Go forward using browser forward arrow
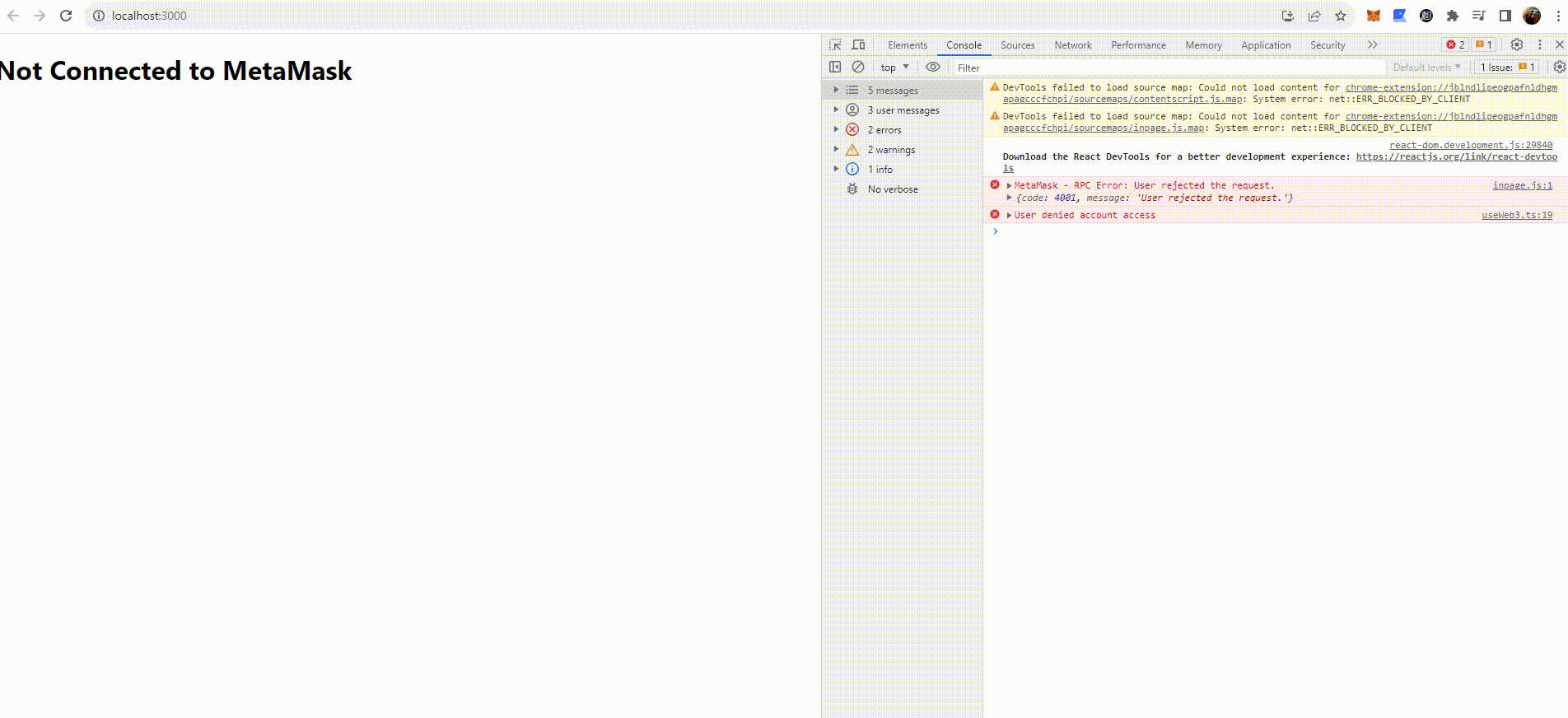1568x718 pixels. [40, 16]
